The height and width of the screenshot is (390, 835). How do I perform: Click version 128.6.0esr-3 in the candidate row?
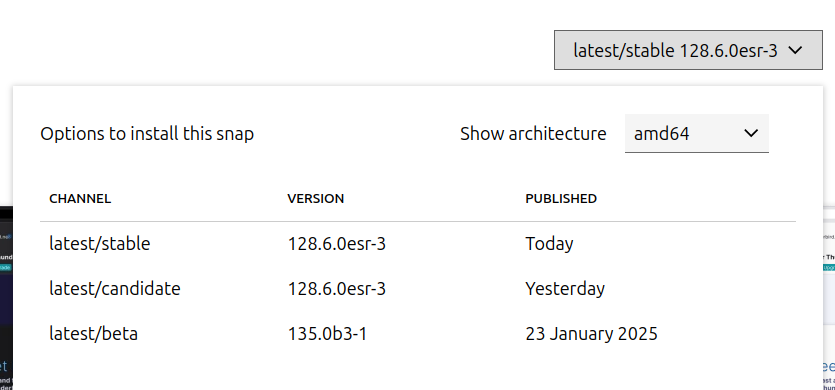point(337,289)
